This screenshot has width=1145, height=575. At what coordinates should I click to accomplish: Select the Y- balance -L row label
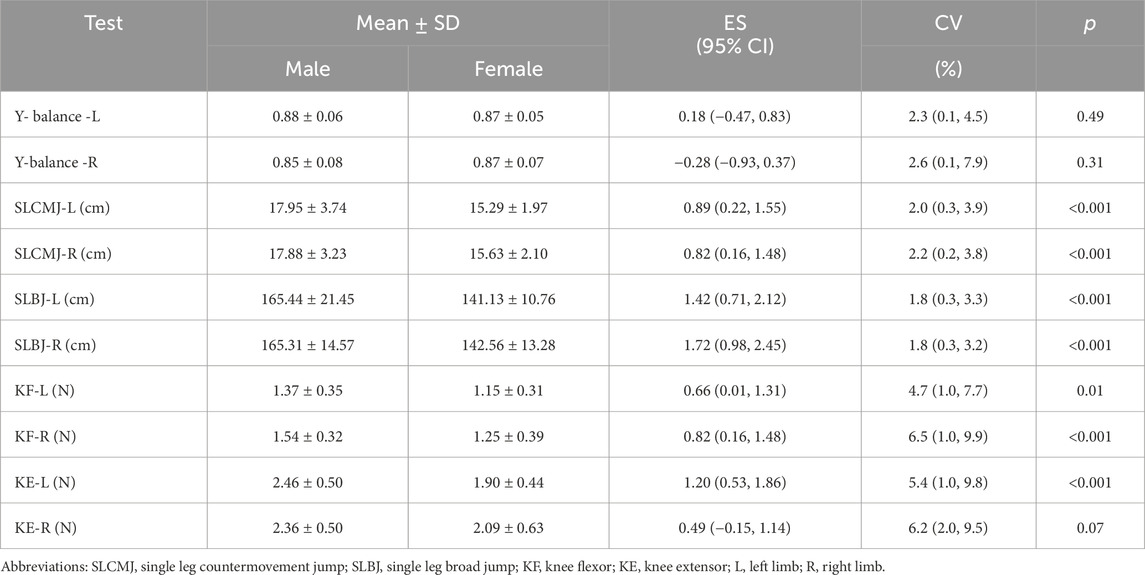[60, 118]
